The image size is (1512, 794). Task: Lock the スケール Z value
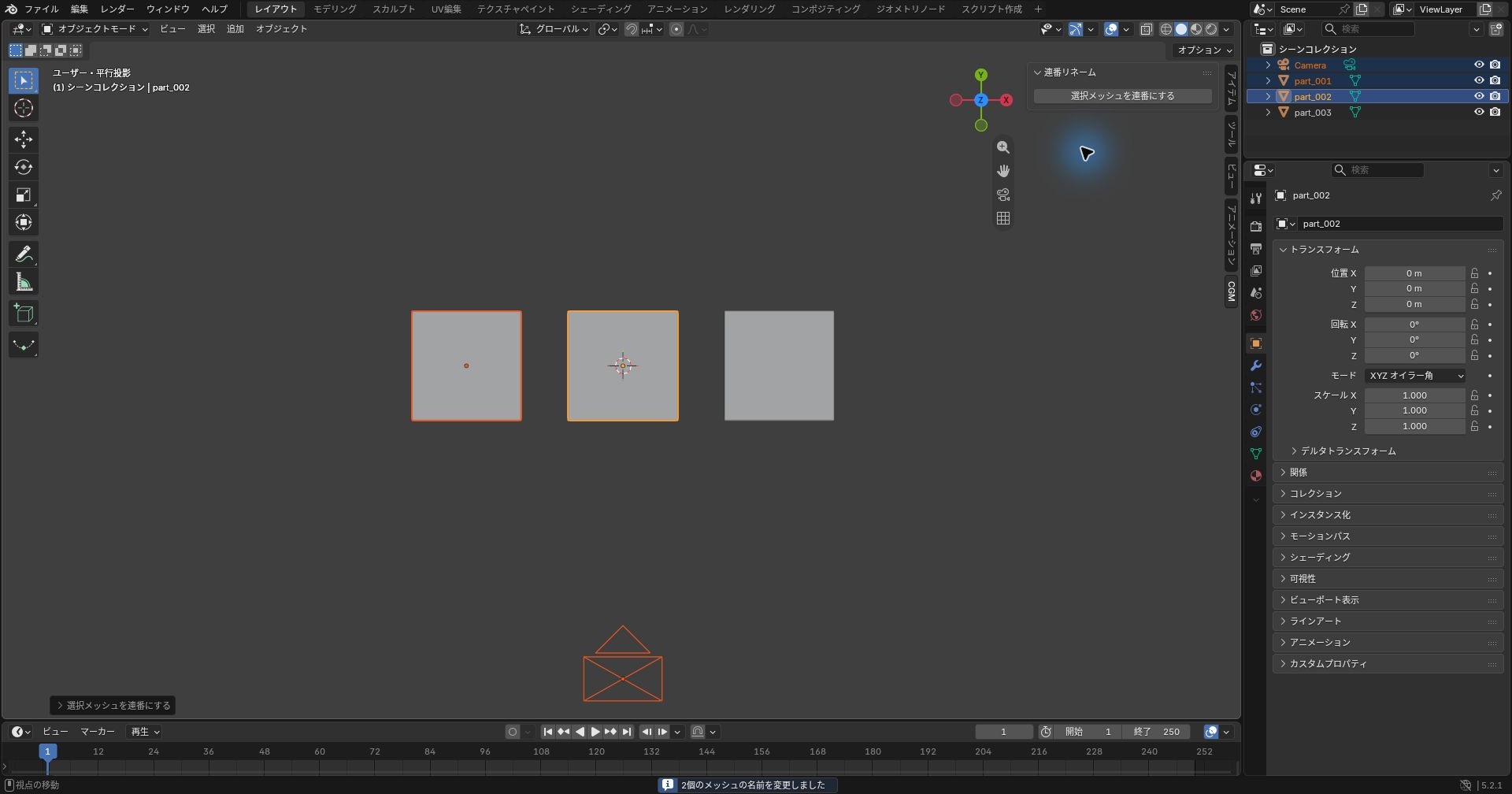click(1474, 426)
